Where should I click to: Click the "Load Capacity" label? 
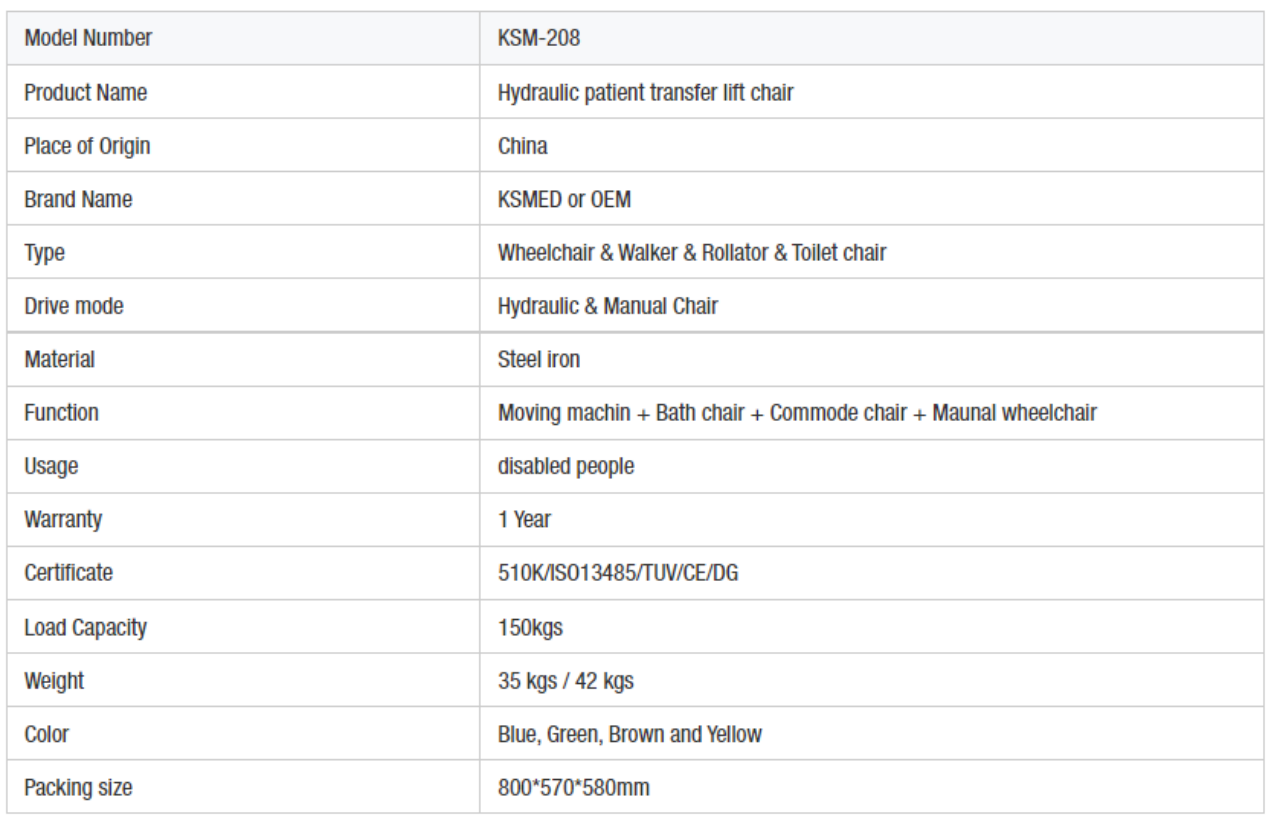(x=85, y=627)
